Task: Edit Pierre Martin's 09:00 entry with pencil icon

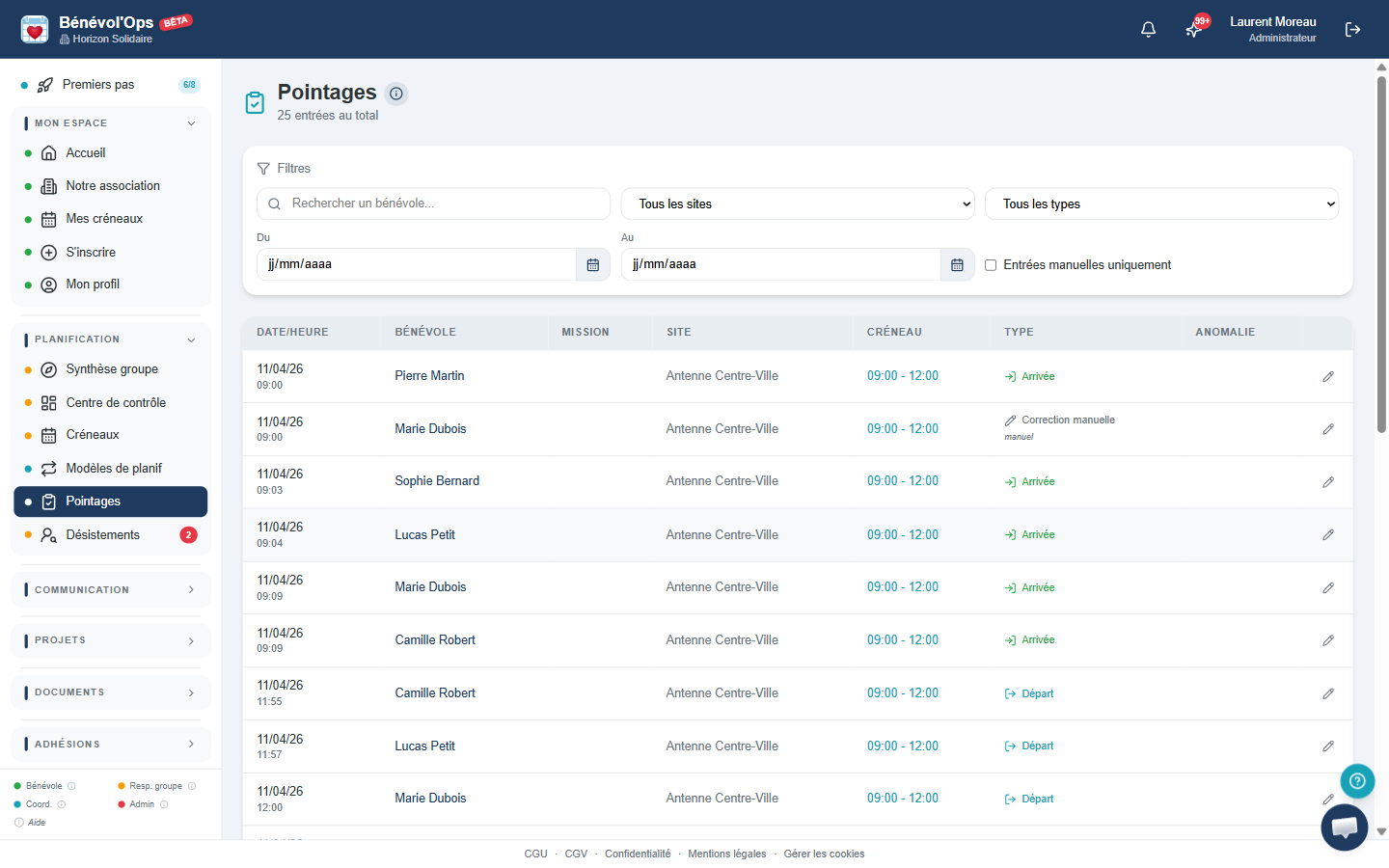Action: pyautogui.click(x=1328, y=376)
